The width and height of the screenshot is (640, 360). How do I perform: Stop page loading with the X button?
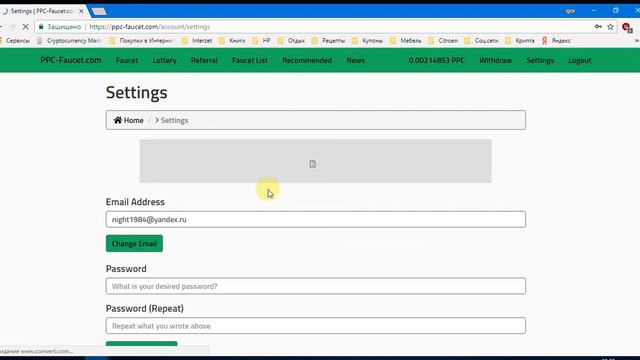25,27
